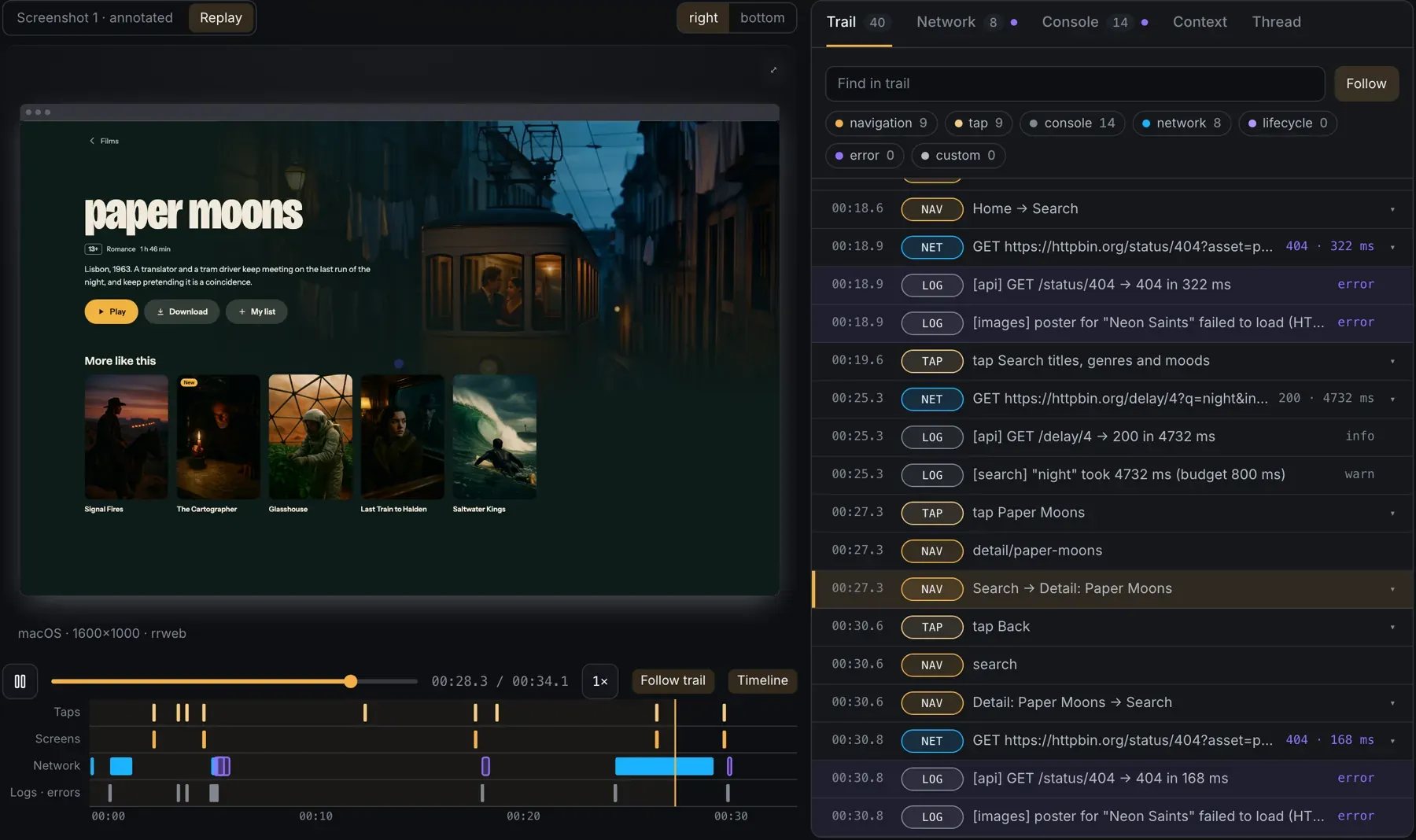
Task: Toggle the network filter chip
Action: coord(1182,123)
